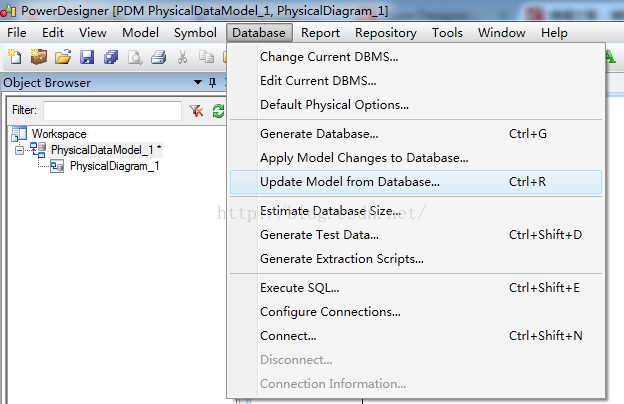The width and height of the screenshot is (624, 404).
Task: Click the Cut scissors icon
Action: tap(182, 57)
